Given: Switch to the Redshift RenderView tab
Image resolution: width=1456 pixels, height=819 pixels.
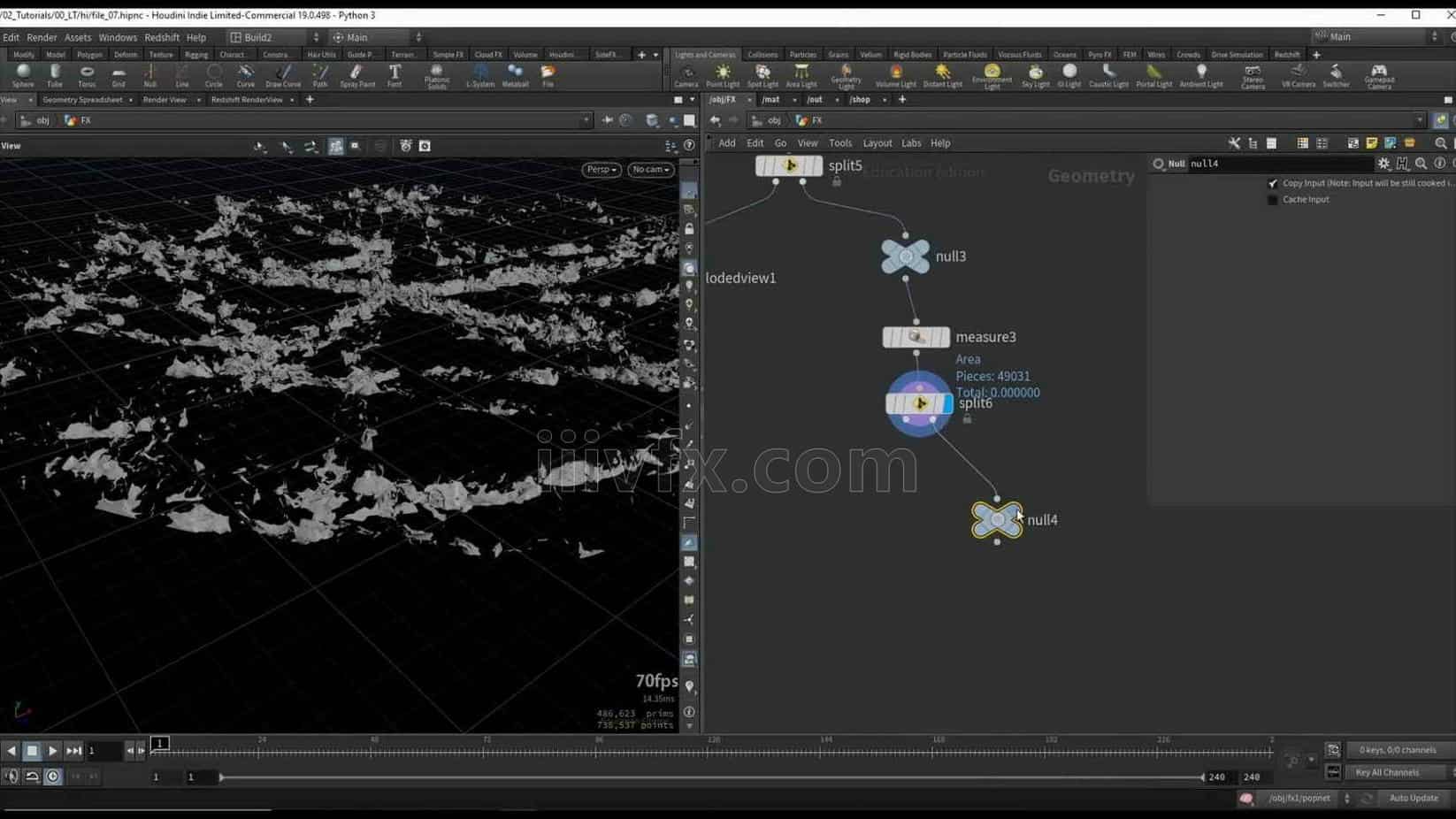Looking at the screenshot, I should 247,100.
